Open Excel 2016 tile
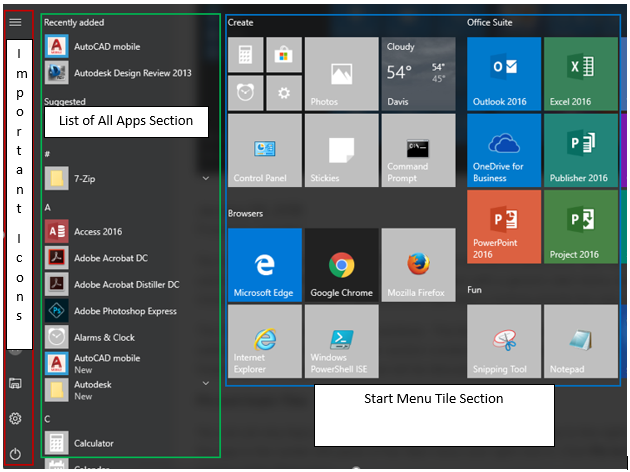Screen dimensions: 630x472 (581, 74)
